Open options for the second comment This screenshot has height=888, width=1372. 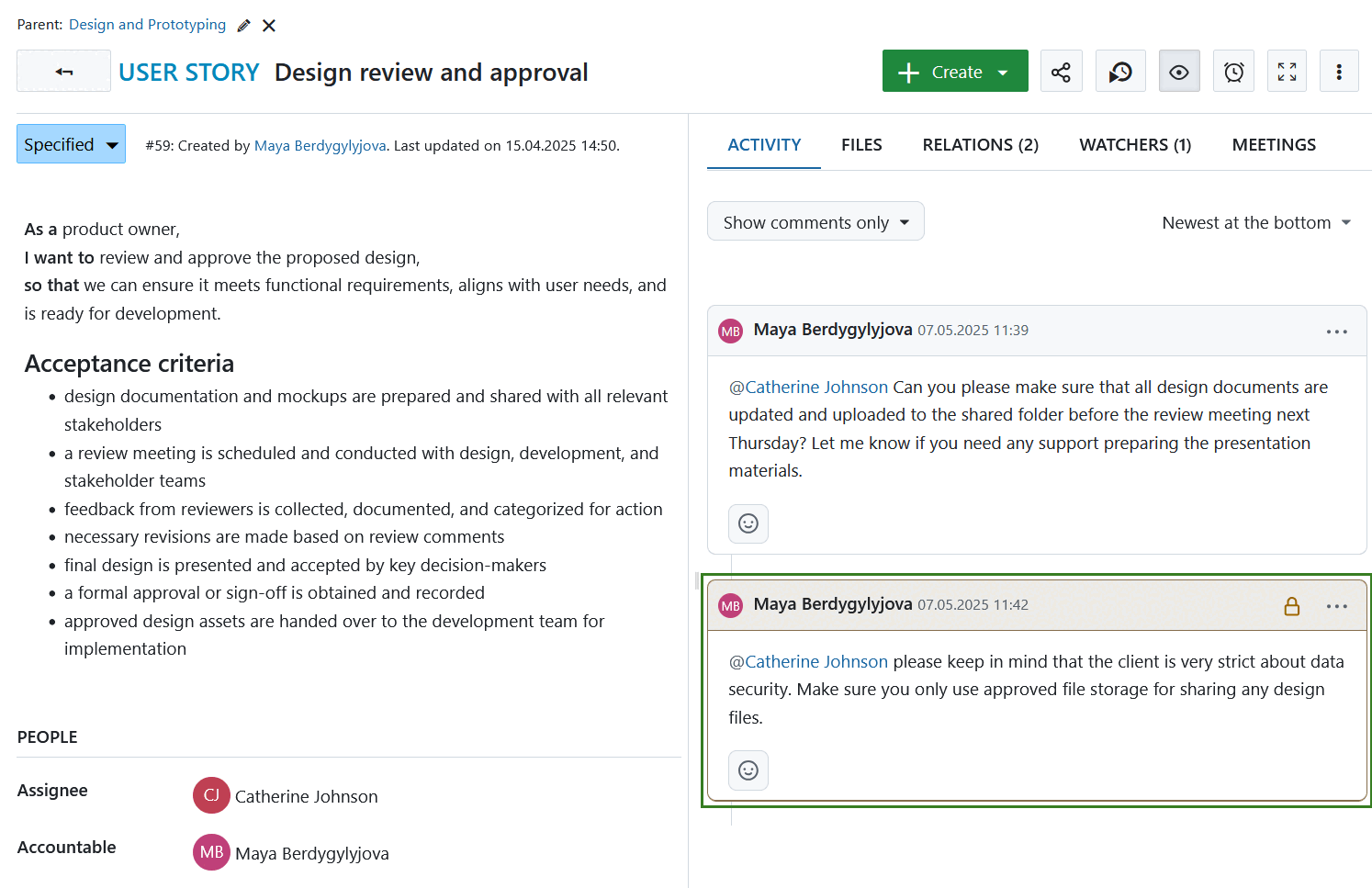[1337, 606]
